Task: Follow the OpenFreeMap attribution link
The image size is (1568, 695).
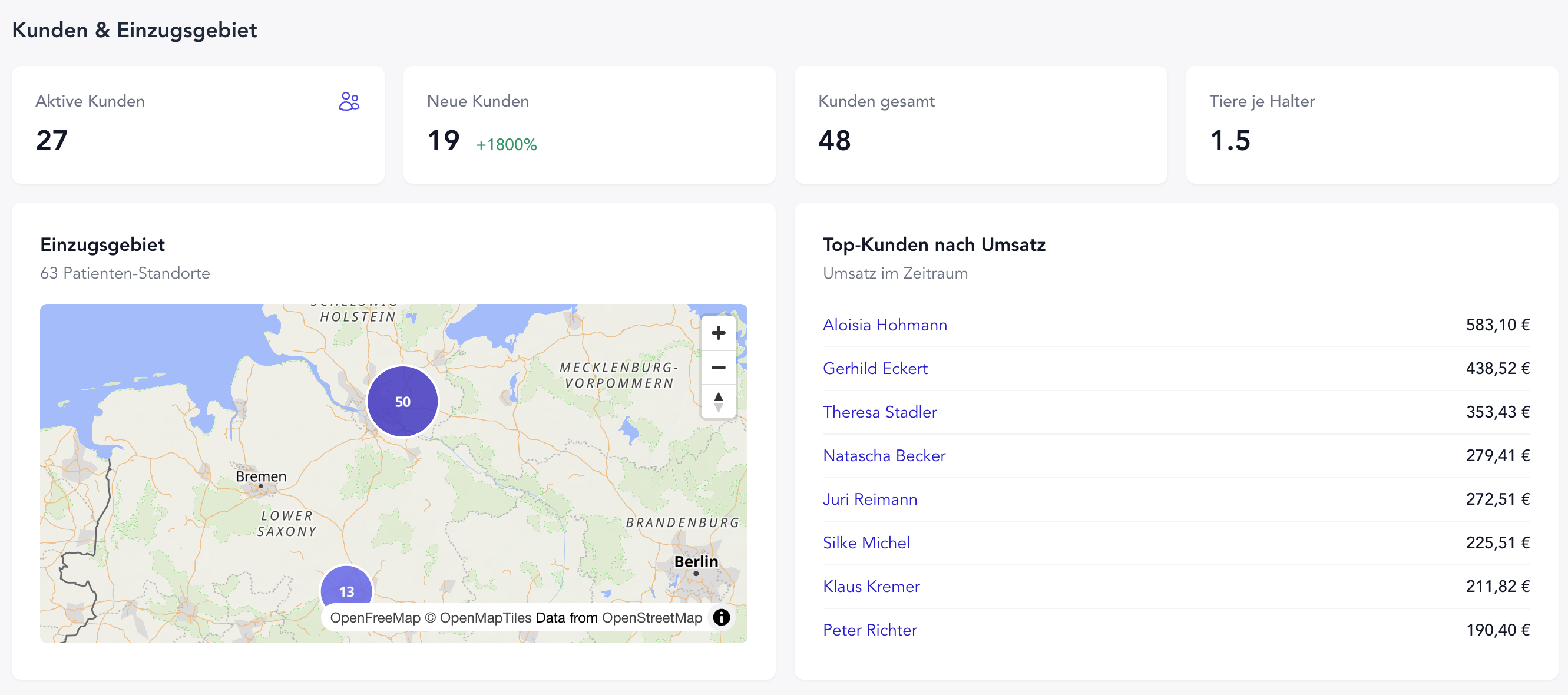Action: click(375, 618)
